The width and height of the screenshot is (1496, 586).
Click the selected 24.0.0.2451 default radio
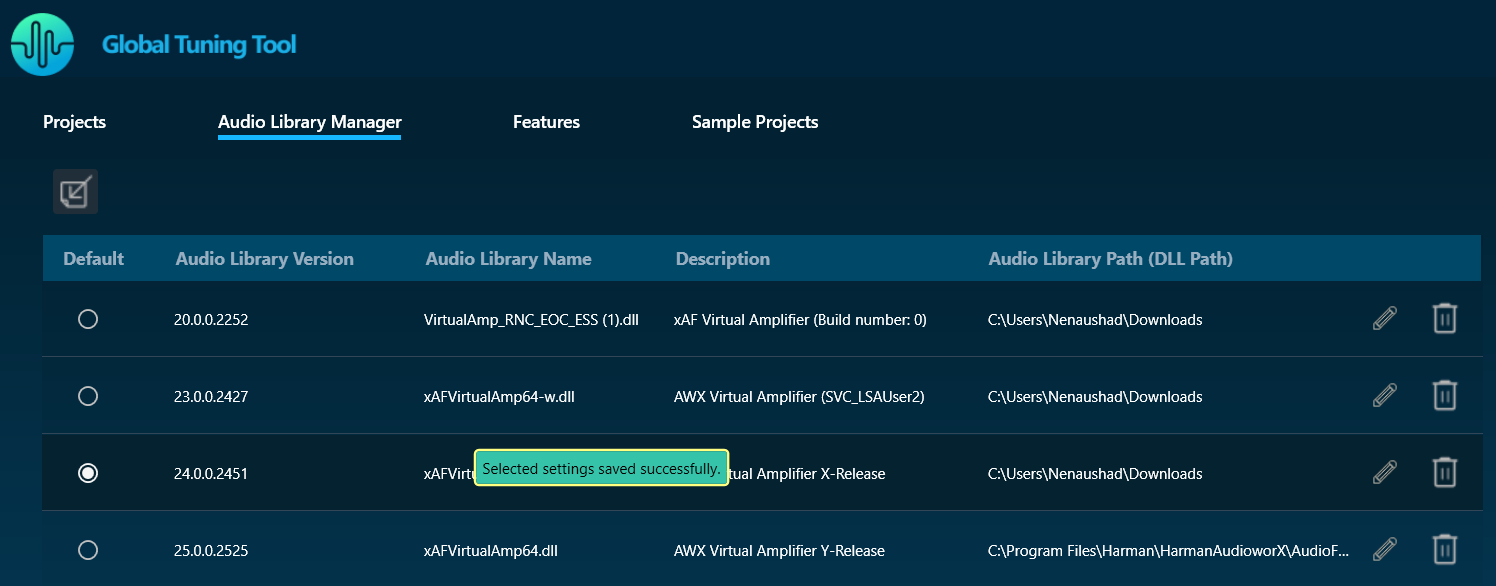[88, 473]
